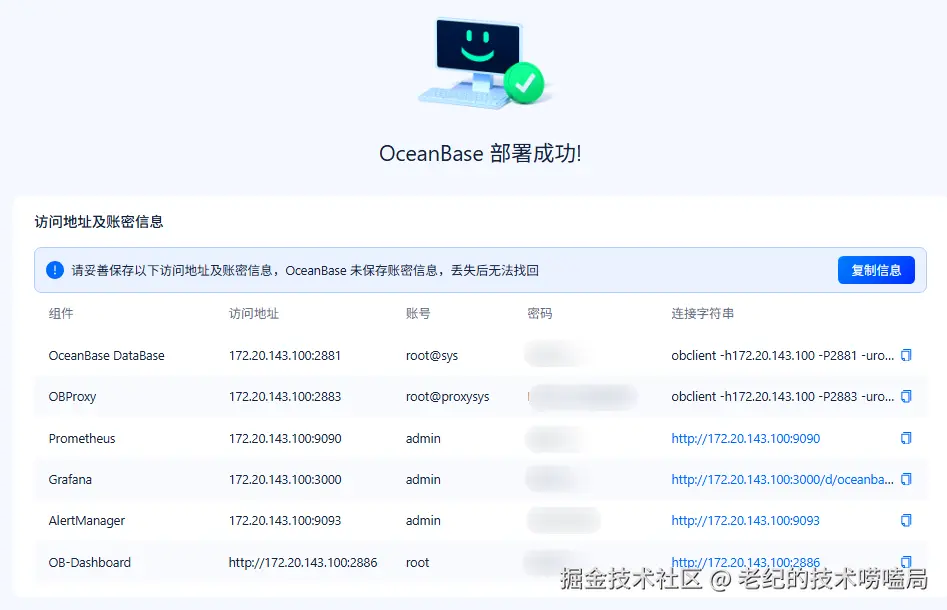
Task: Click the account root@proxysys
Action: pos(448,397)
